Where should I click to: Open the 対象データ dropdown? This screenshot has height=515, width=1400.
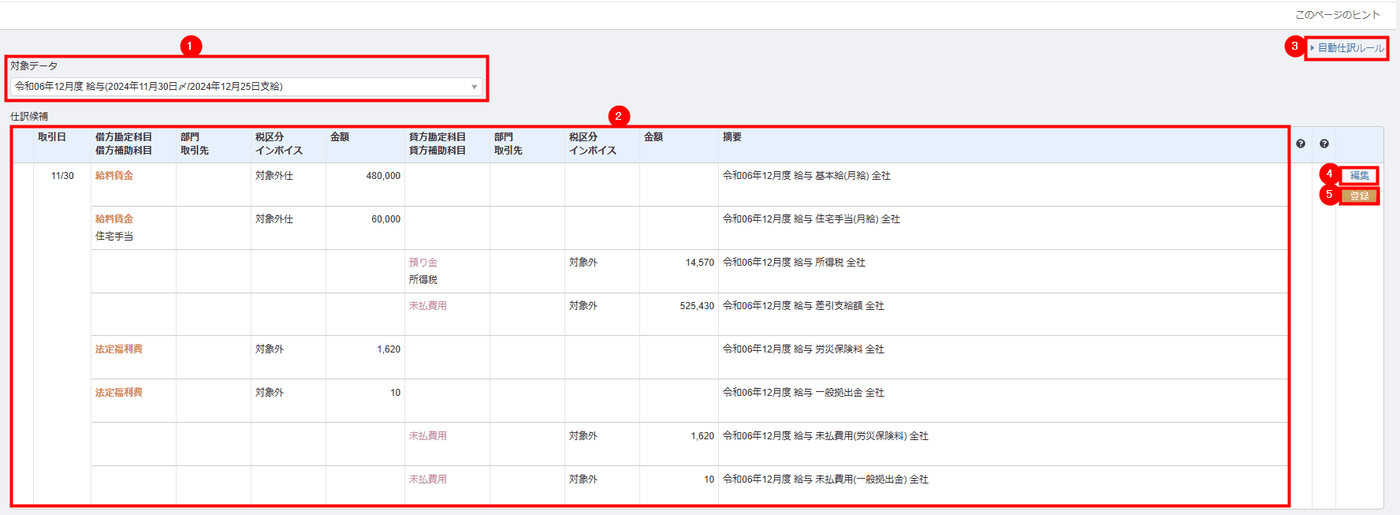(246, 87)
